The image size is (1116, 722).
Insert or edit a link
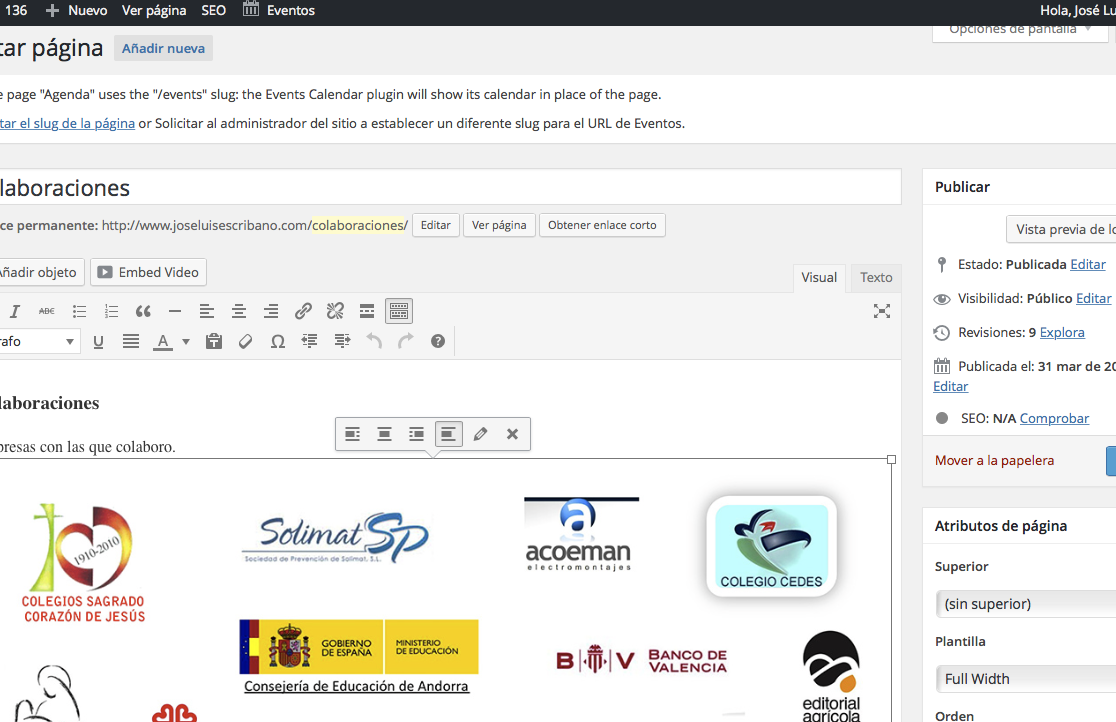(x=303, y=311)
